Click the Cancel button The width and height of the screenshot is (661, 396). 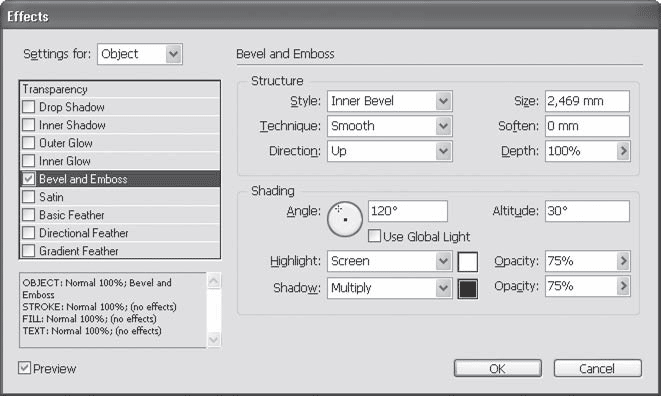[597, 369]
